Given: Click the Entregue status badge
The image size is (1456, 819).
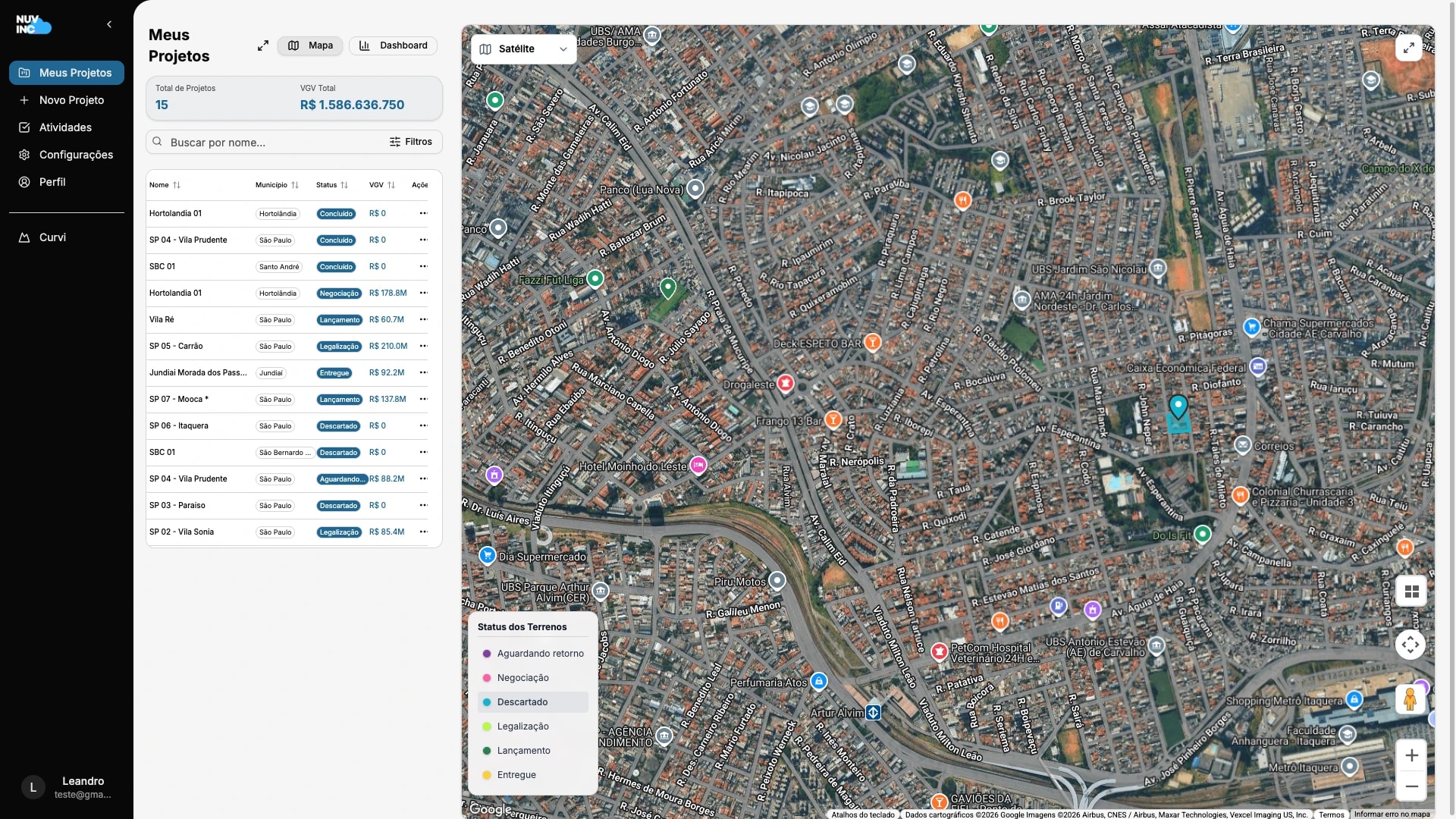Looking at the screenshot, I should [334, 373].
